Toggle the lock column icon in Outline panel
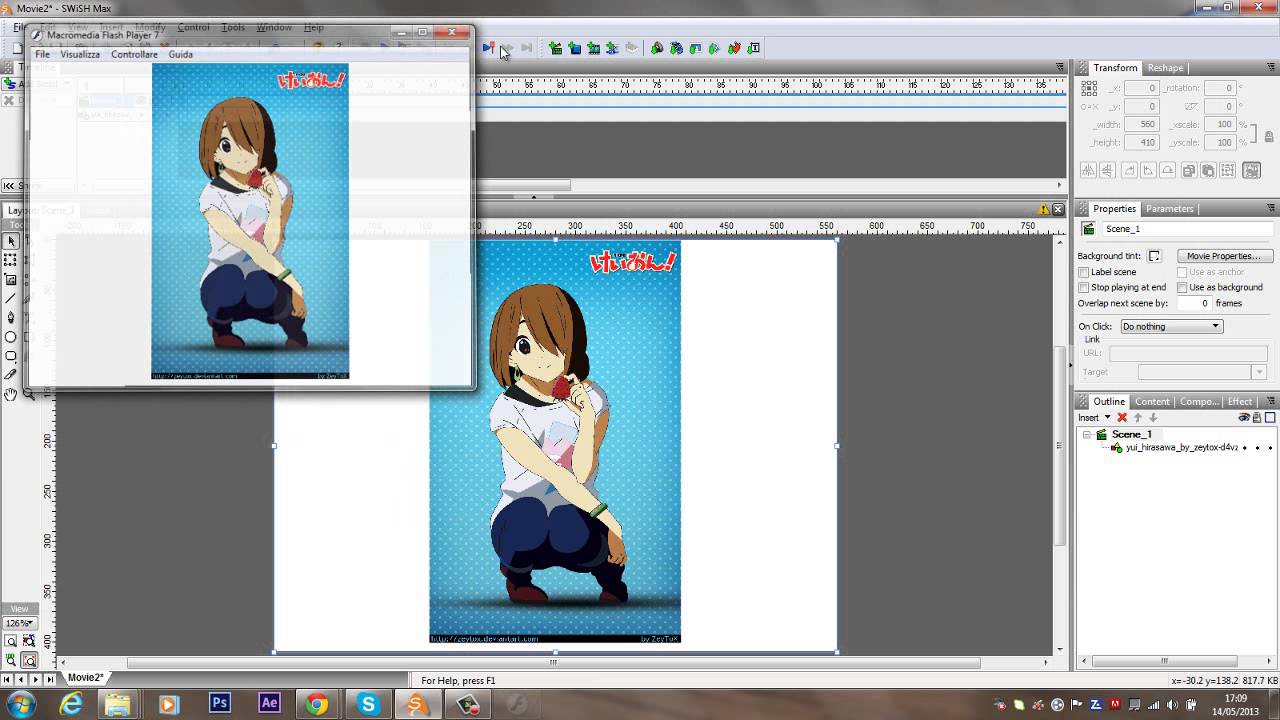The image size is (1280, 720). (1257, 418)
